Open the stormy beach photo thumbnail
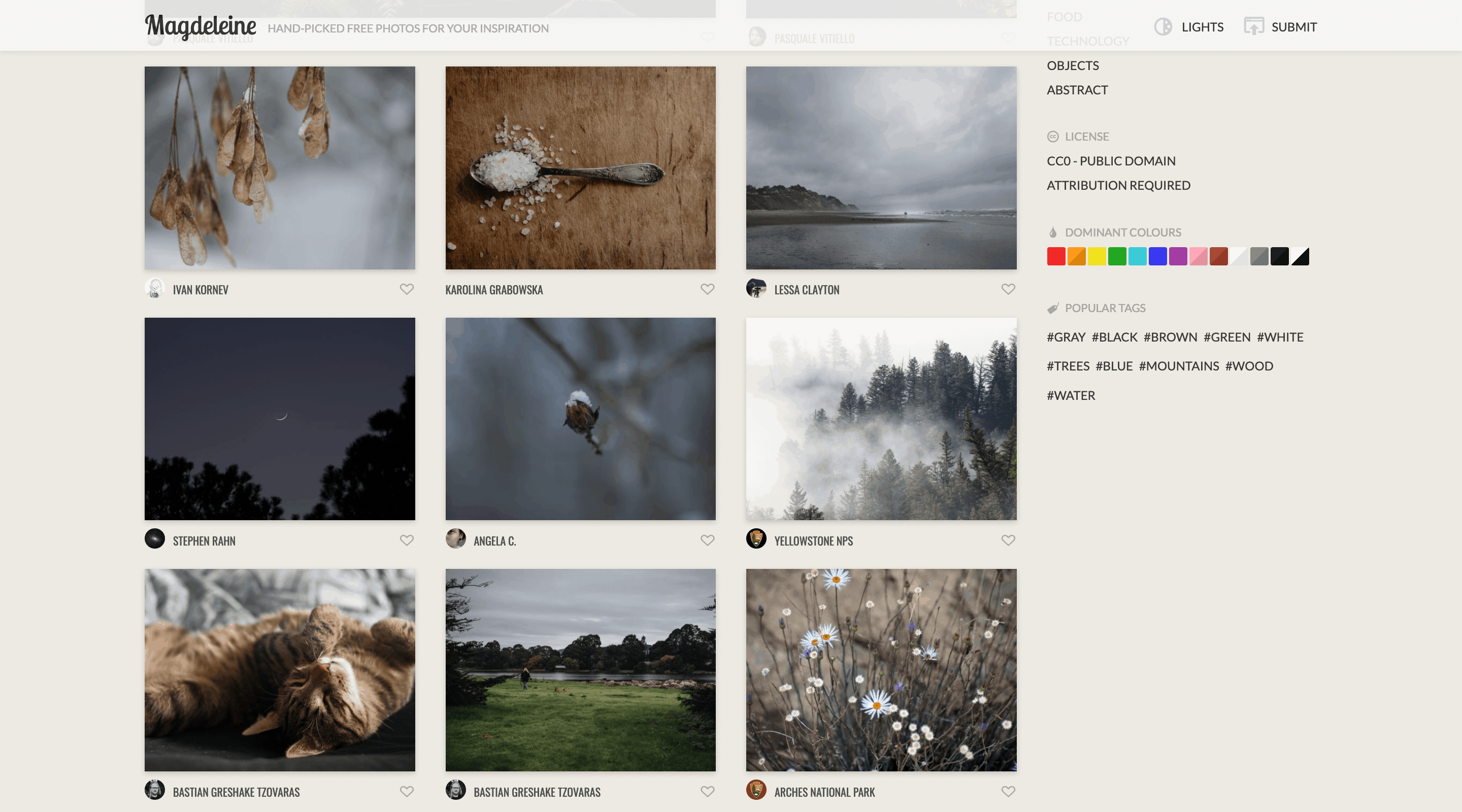Viewport: 1462px width, 812px height. click(881, 168)
